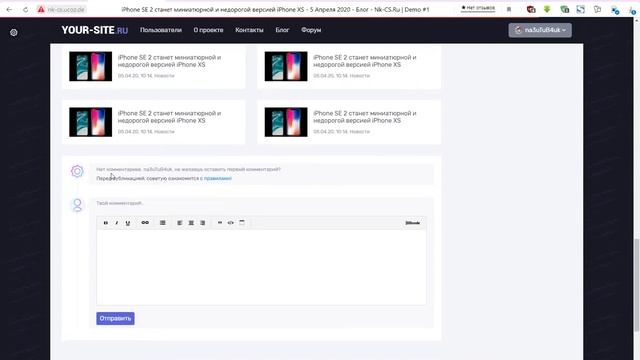Insert a quote block in the editor
This screenshot has width=640, height=360.
[x=220, y=223]
